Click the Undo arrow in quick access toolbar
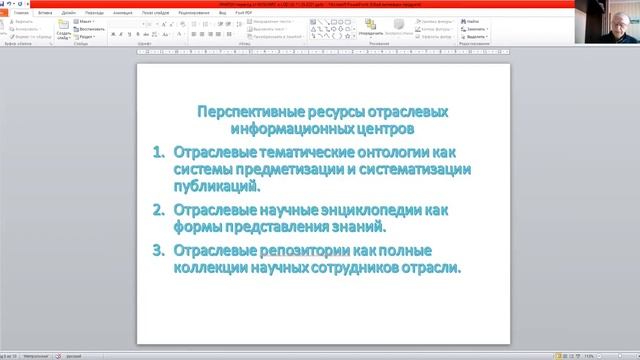 point(9,4)
